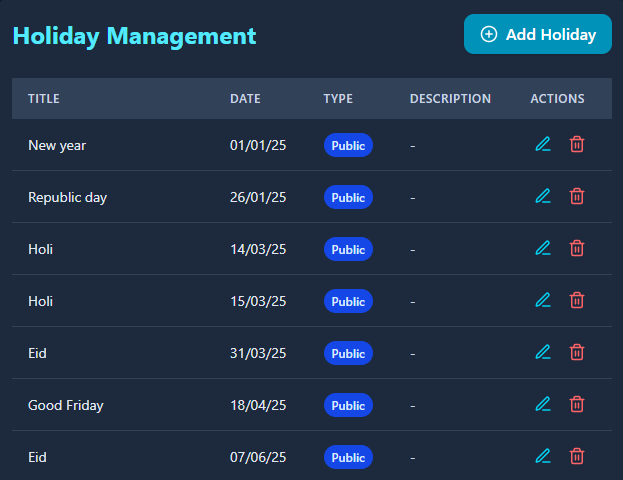Click the date 07/06/25
Screen dimensions: 623x480
click(258, 457)
